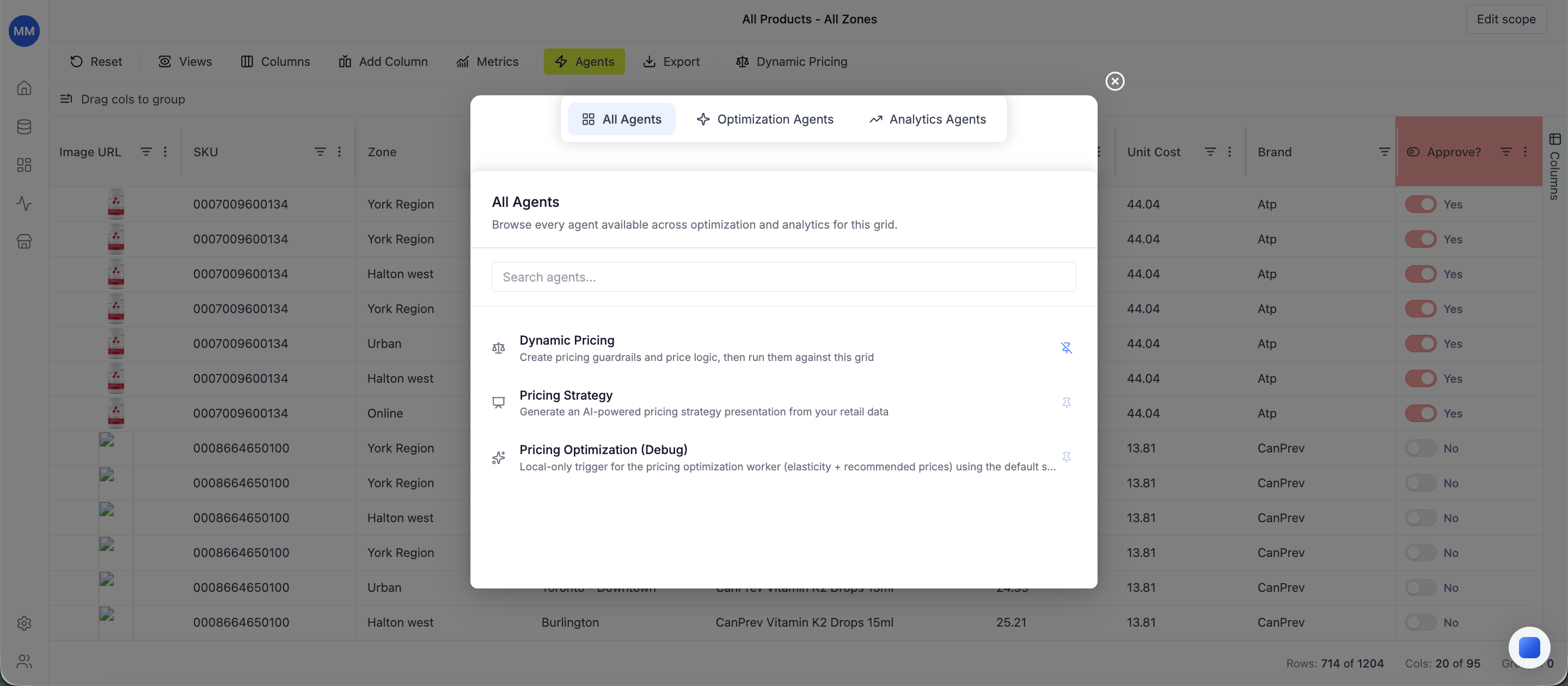This screenshot has width=1568, height=686.
Task: Open the home icon in the sidebar
Action: click(24, 88)
